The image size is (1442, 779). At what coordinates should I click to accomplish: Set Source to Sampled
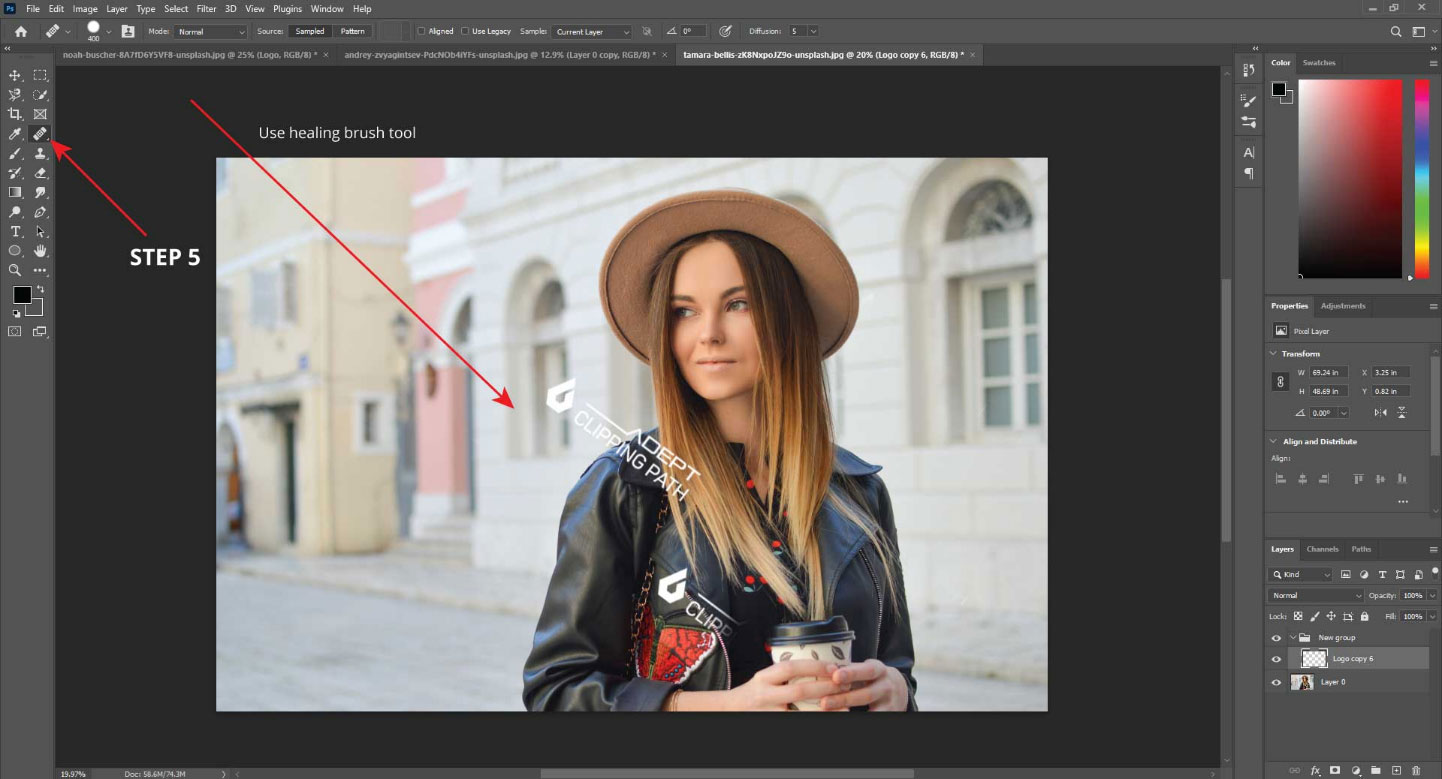point(310,32)
